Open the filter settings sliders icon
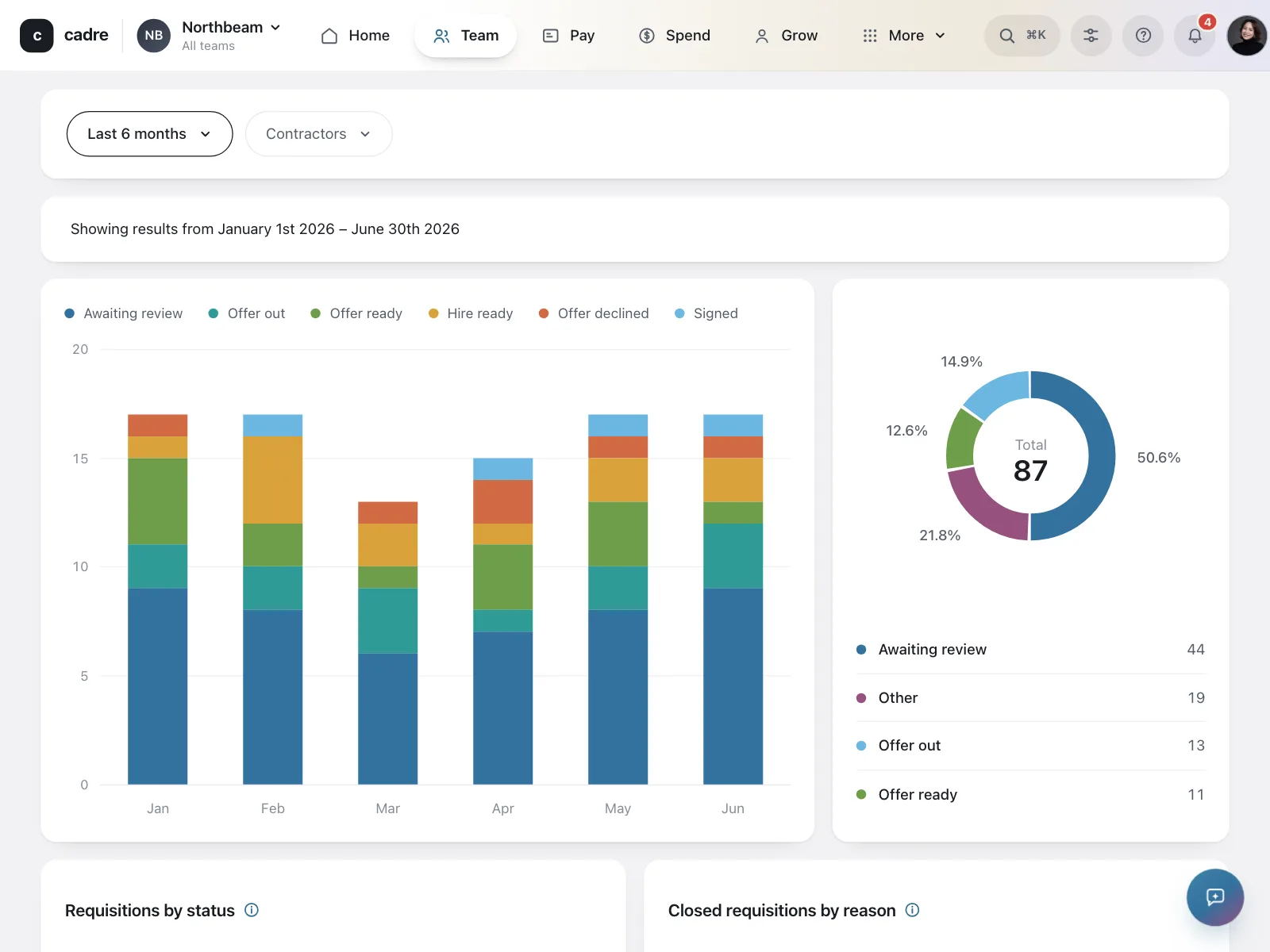Screen dimensions: 1270x952 click(1091, 36)
